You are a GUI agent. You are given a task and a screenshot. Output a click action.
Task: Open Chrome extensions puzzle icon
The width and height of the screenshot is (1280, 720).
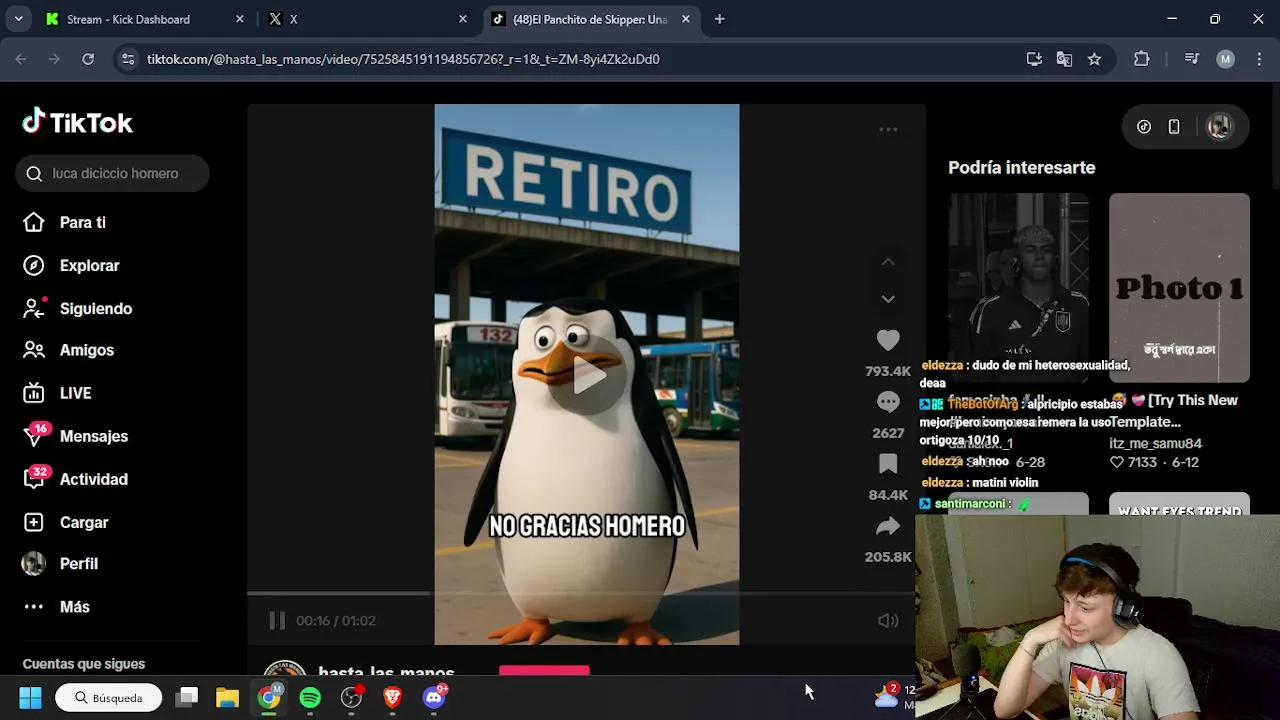(x=1142, y=59)
